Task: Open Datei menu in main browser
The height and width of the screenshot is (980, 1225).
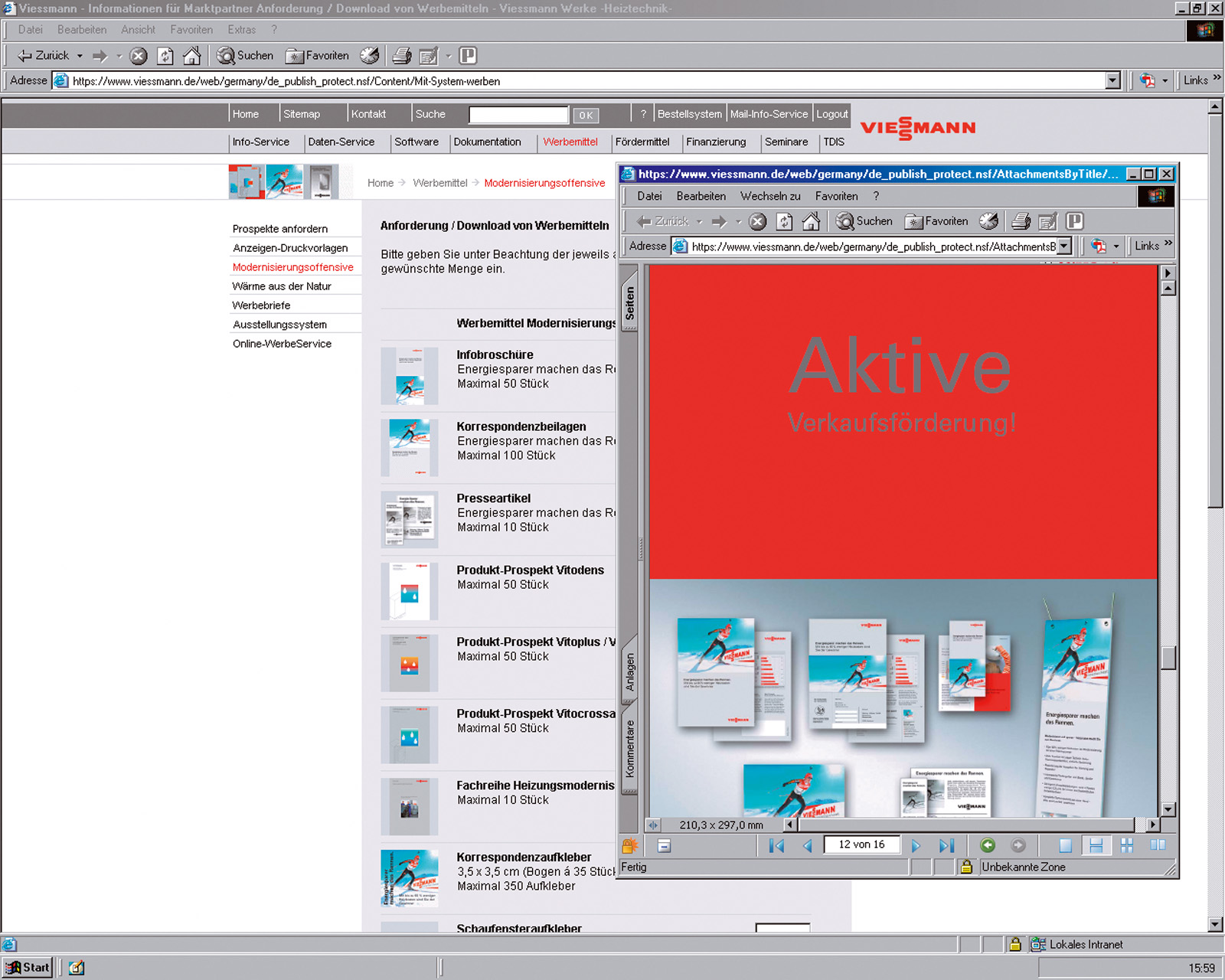Action: 31,30
